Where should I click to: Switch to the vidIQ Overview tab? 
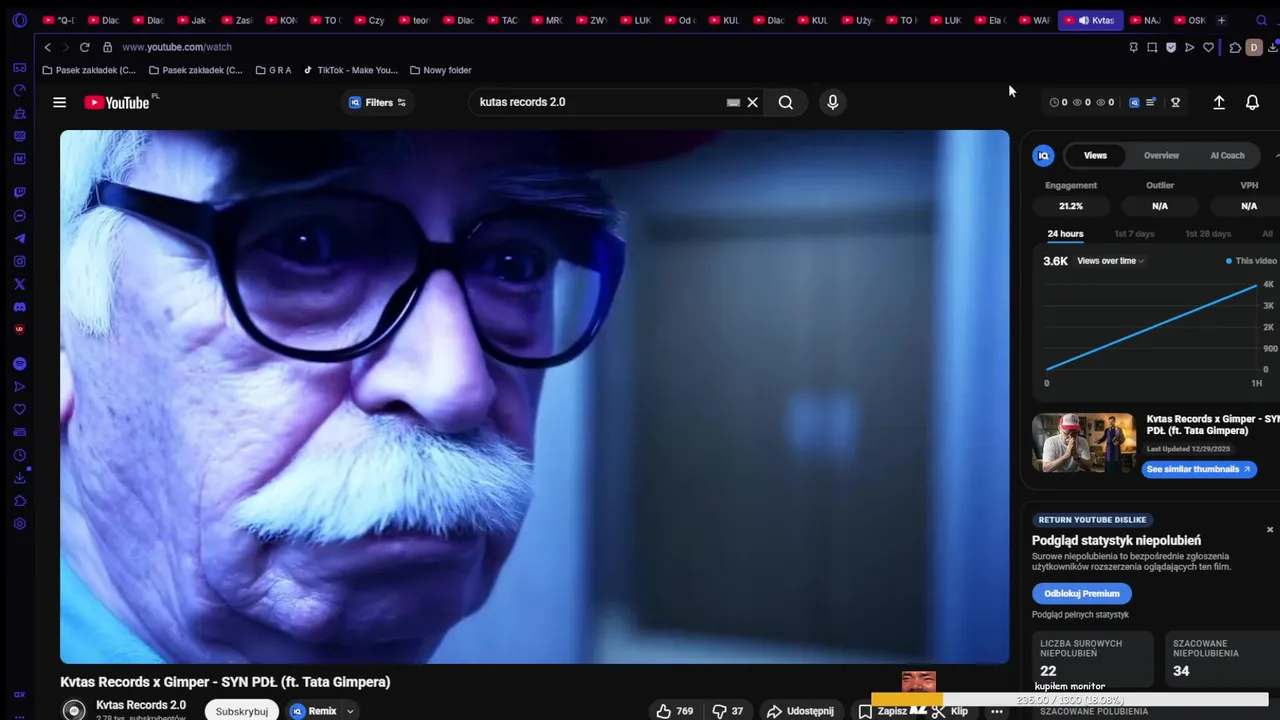click(1161, 155)
